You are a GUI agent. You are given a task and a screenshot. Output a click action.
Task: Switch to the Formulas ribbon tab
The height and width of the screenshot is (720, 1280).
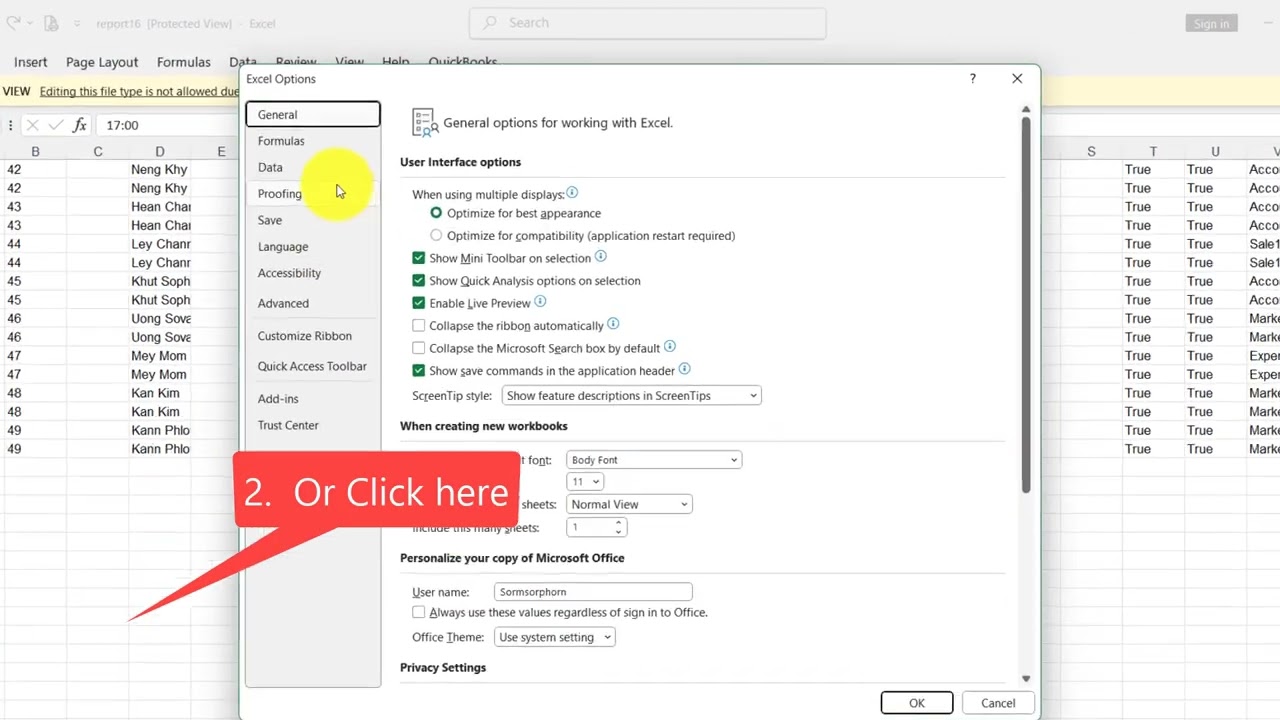pos(183,62)
